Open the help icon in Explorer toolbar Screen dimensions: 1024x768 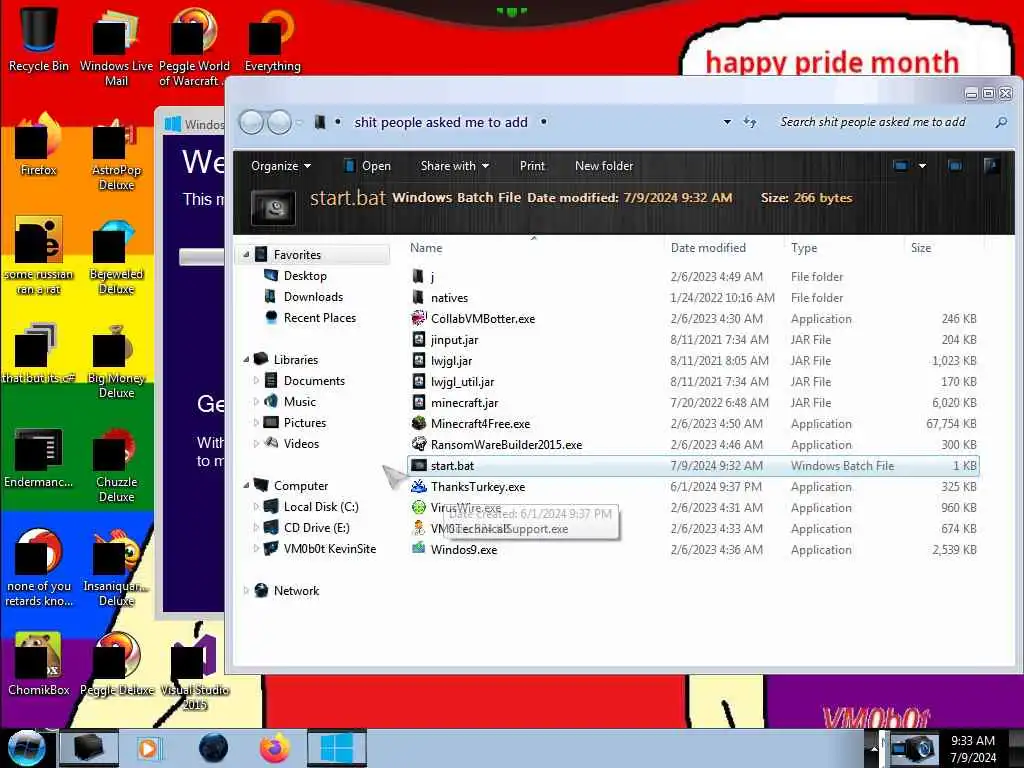pos(991,165)
